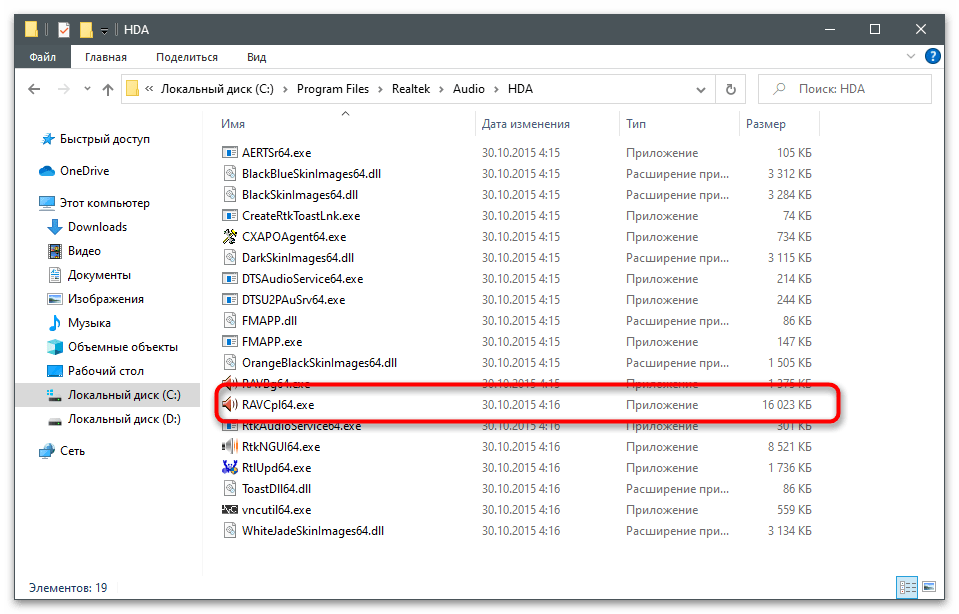Select the RAVCpl64.exe speaker icon
This screenshot has width=959, height=614.
tap(229, 405)
